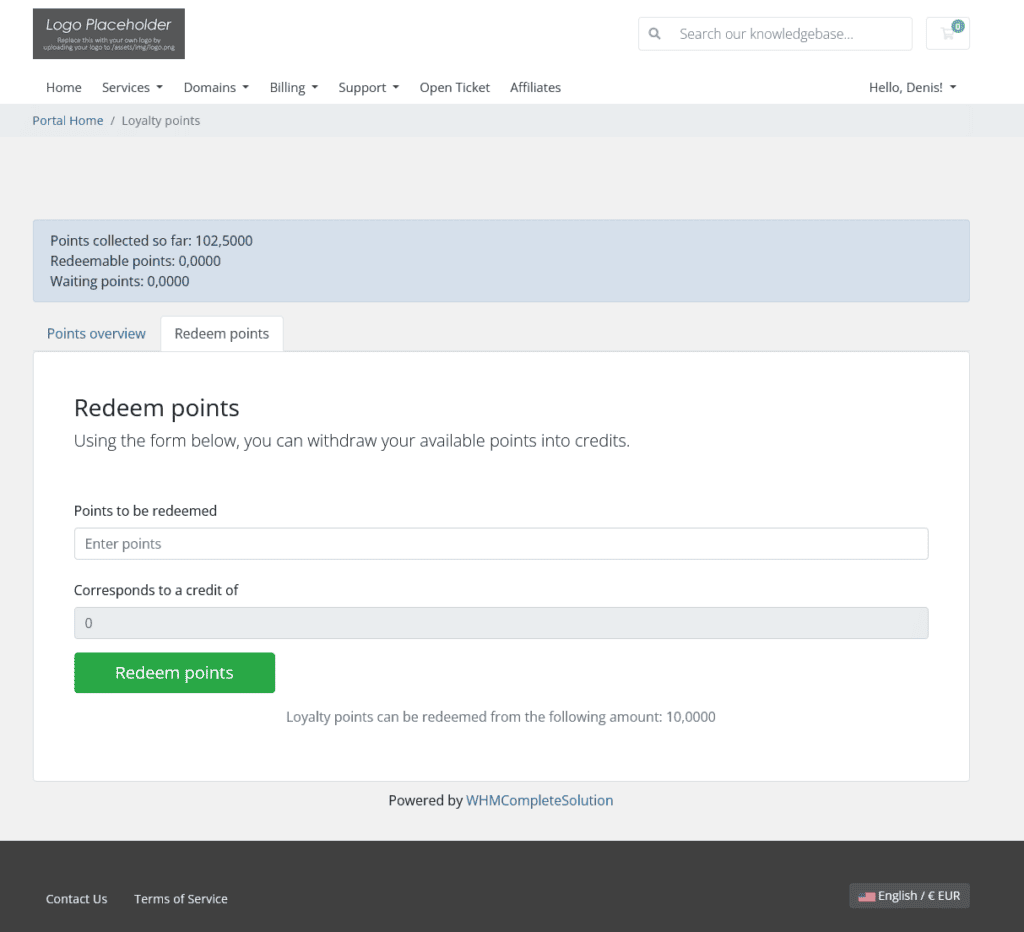The width and height of the screenshot is (1024, 932).
Task: Switch to the Points overview tab
Action: [x=96, y=333]
